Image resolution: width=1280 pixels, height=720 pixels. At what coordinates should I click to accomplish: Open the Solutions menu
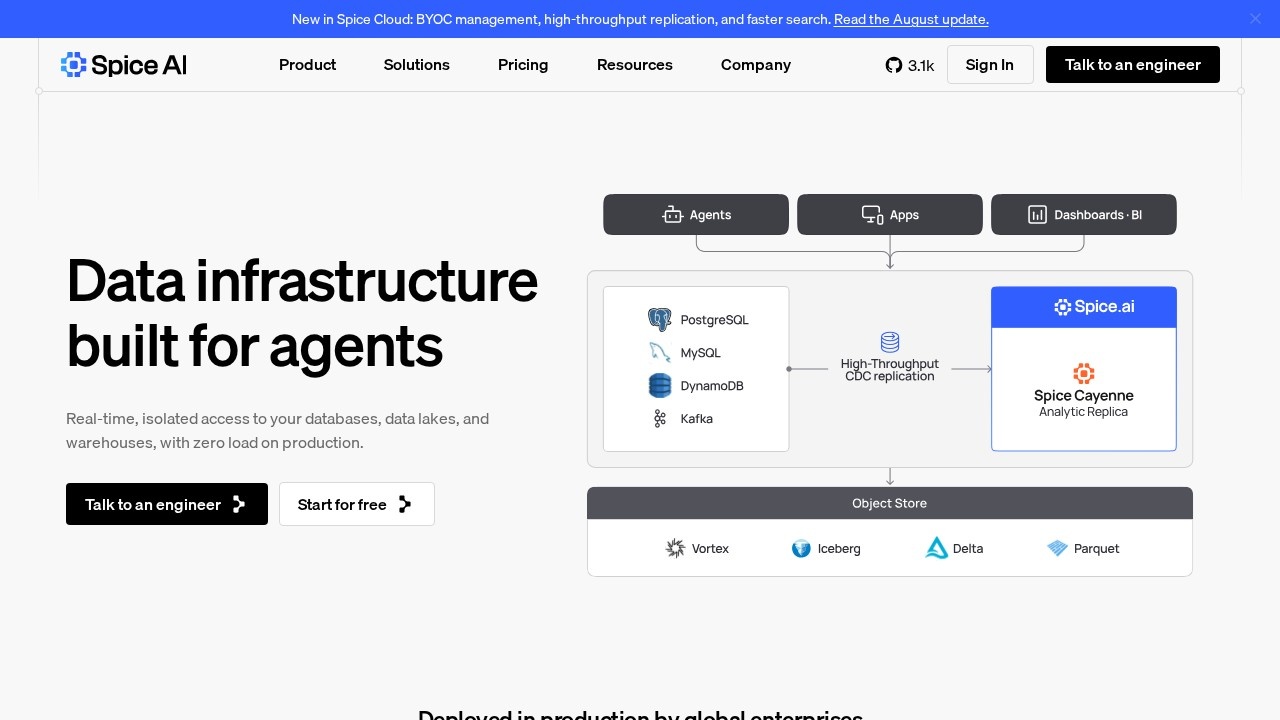pos(417,65)
